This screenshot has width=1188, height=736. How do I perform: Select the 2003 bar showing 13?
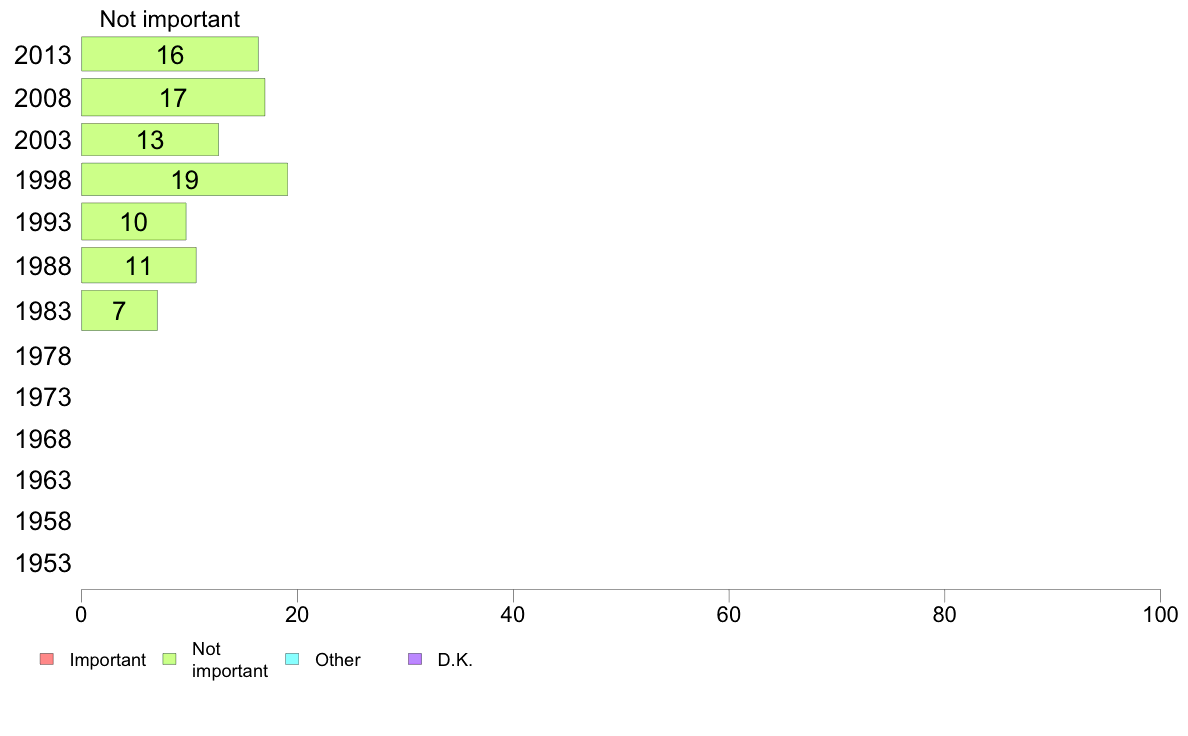click(150, 139)
